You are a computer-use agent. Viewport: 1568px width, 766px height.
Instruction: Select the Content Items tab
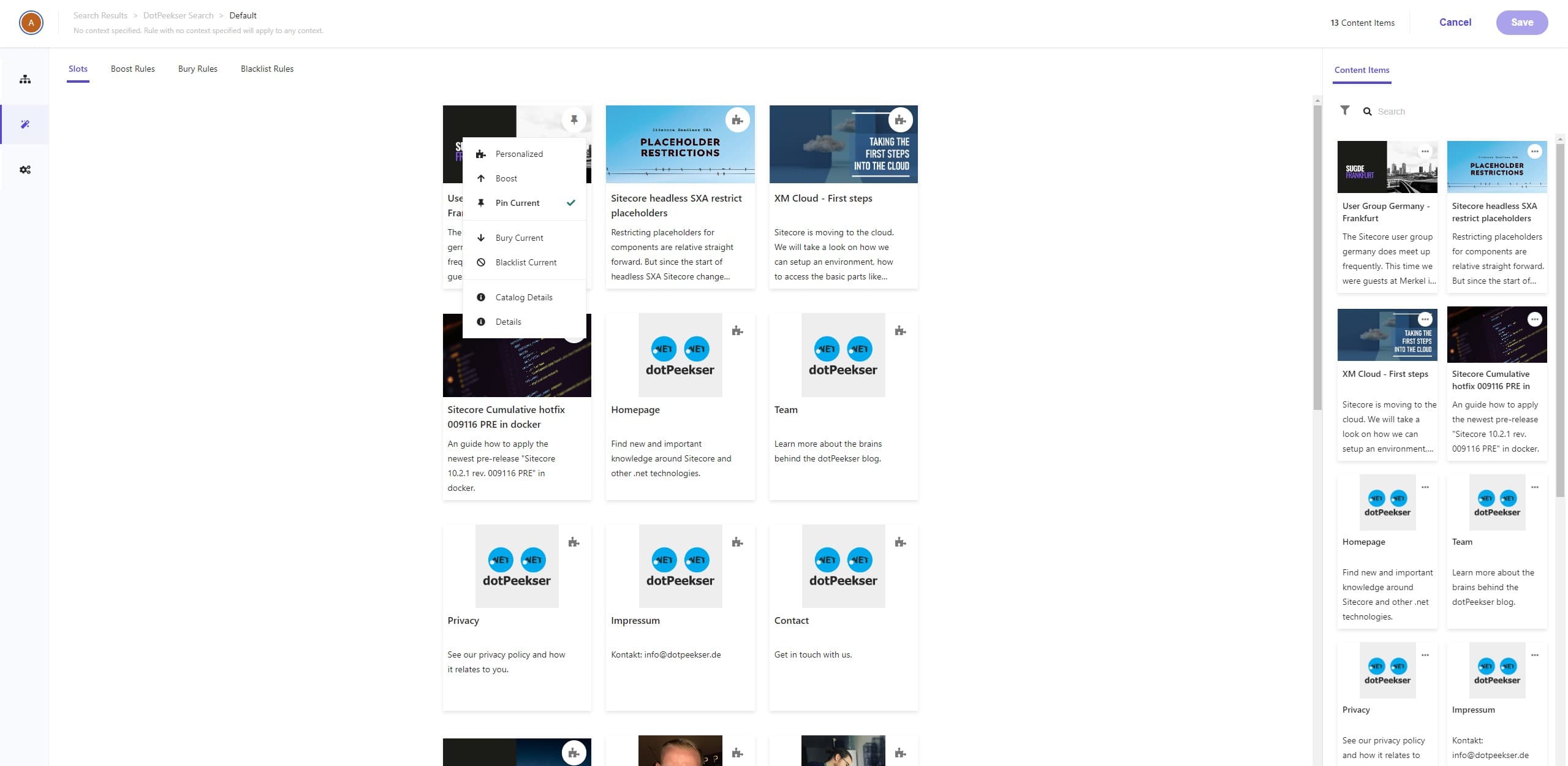pyautogui.click(x=1362, y=70)
